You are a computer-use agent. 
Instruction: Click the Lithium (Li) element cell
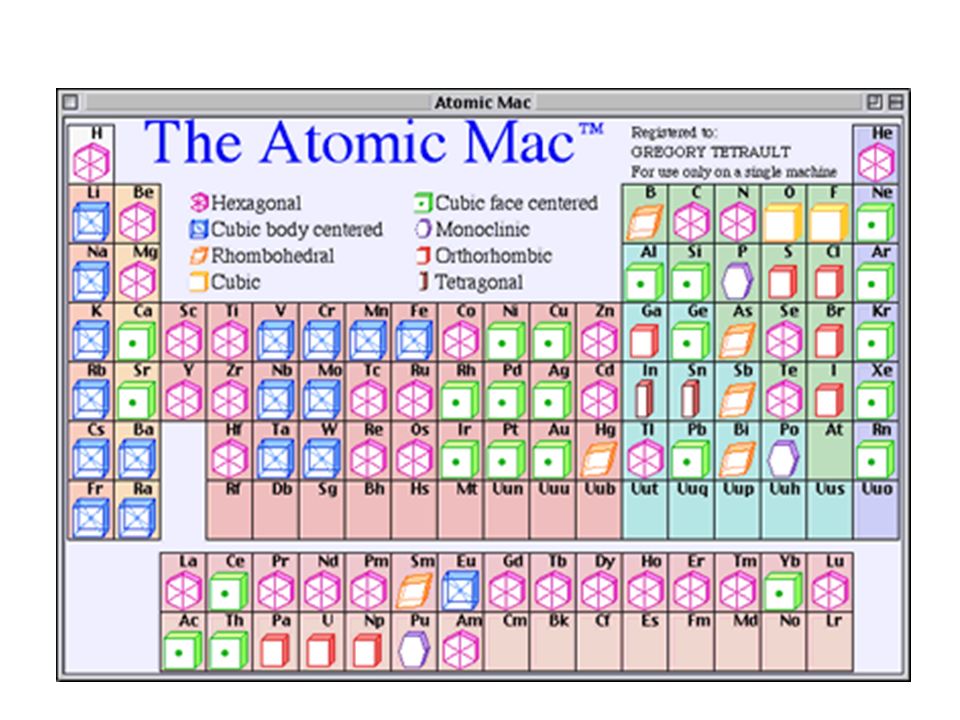[91, 214]
